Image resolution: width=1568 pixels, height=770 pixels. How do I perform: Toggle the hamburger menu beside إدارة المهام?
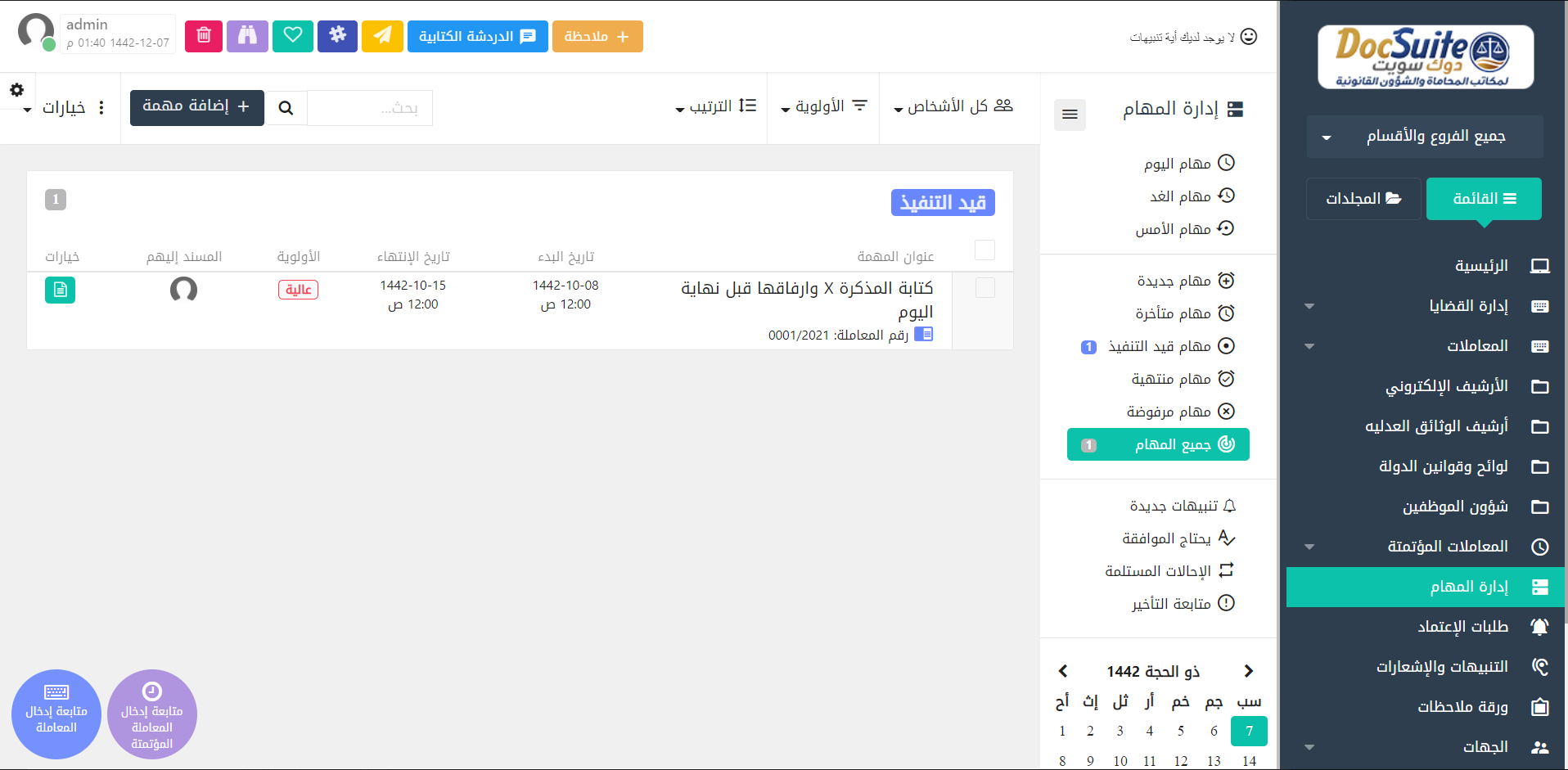[x=1070, y=115]
